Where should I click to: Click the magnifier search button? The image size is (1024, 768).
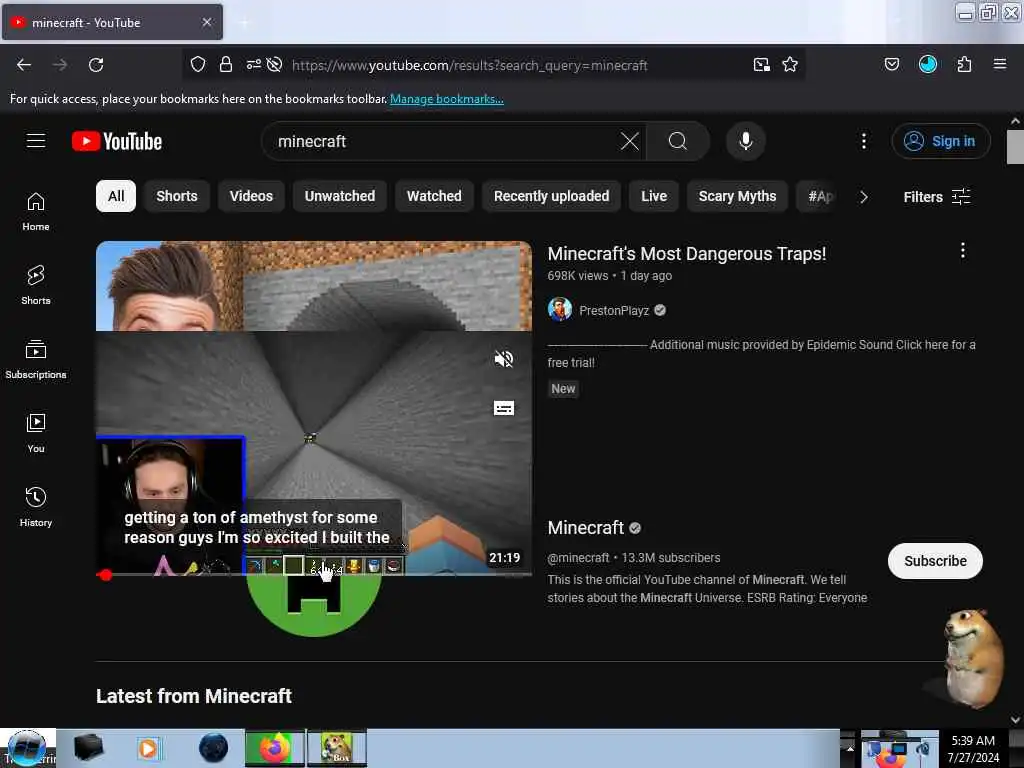678,141
